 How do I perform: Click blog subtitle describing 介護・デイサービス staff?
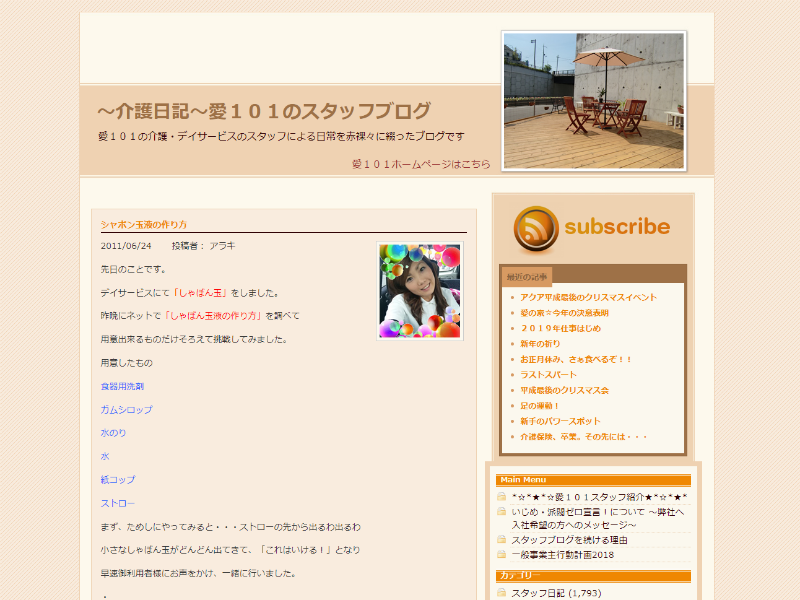(281, 136)
